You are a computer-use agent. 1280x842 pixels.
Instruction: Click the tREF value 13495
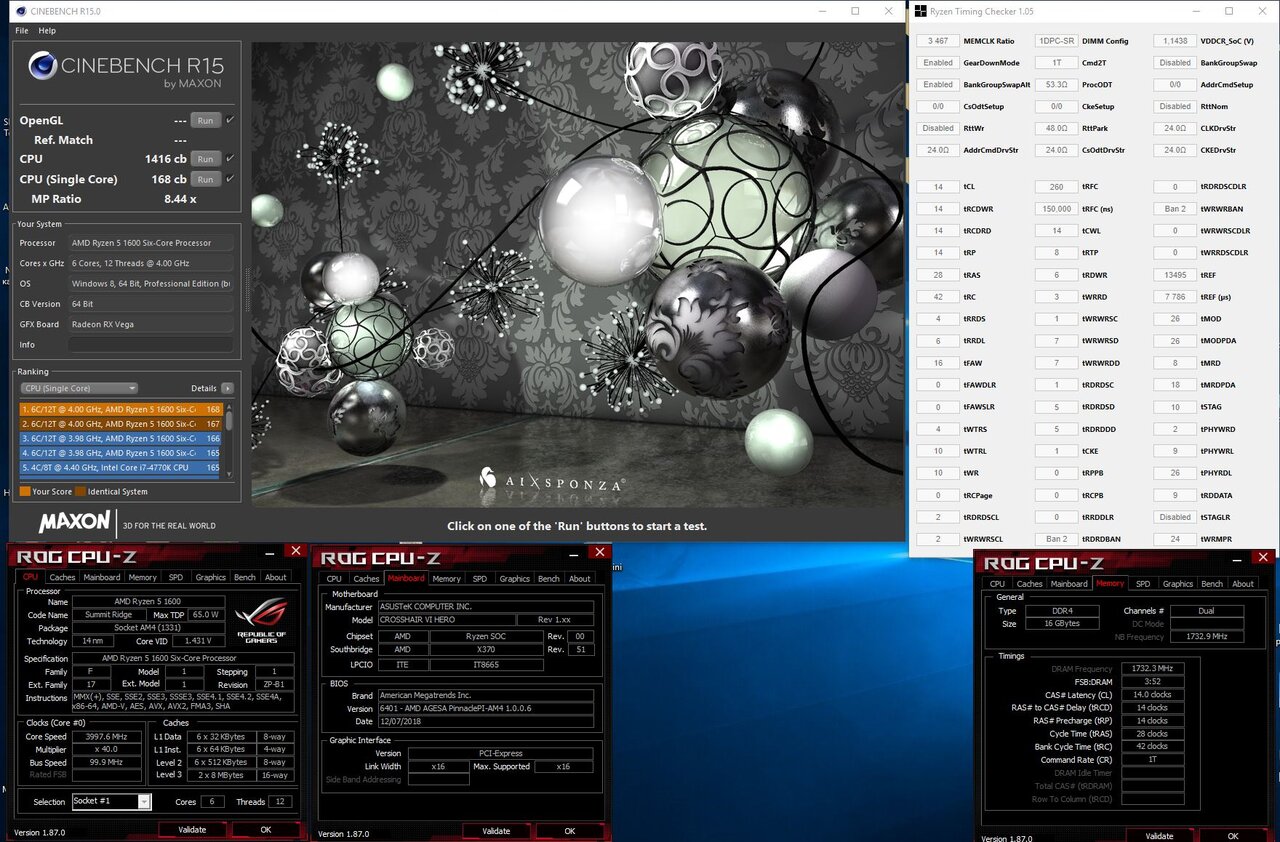pos(1175,275)
